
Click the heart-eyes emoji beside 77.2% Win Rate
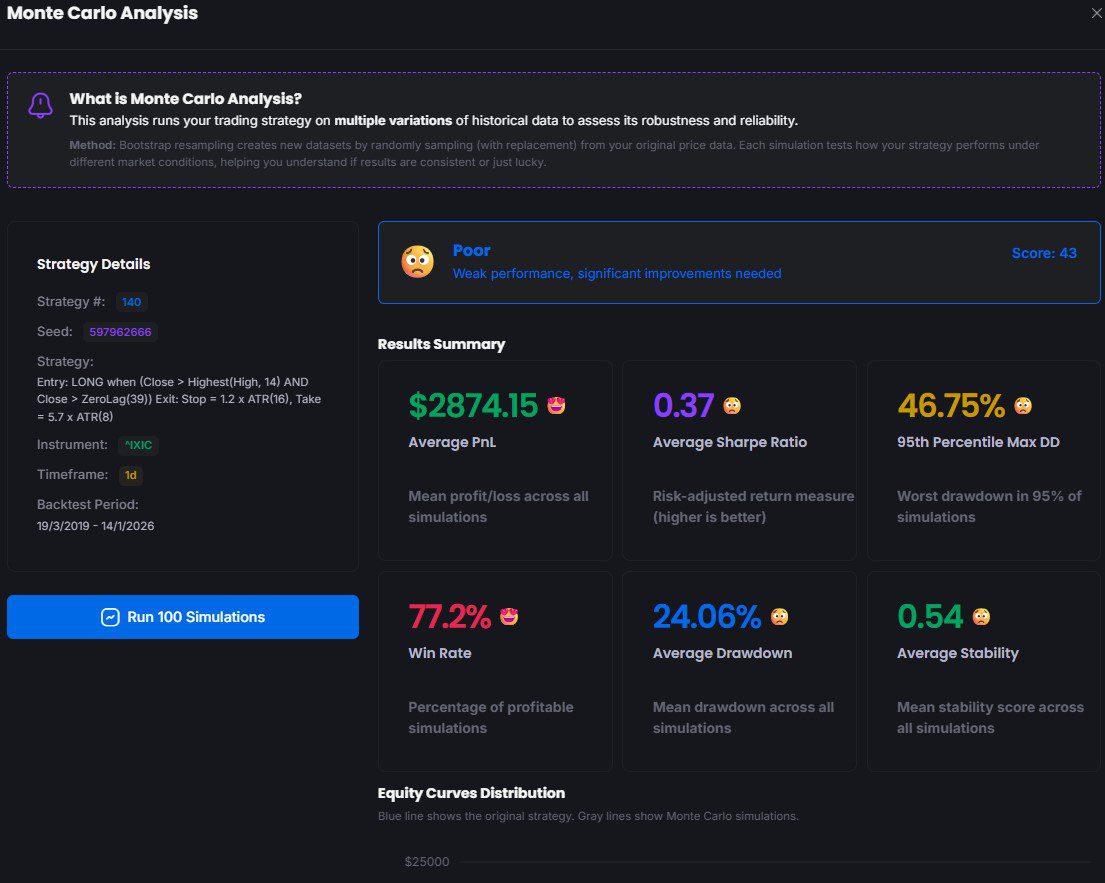[509, 617]
